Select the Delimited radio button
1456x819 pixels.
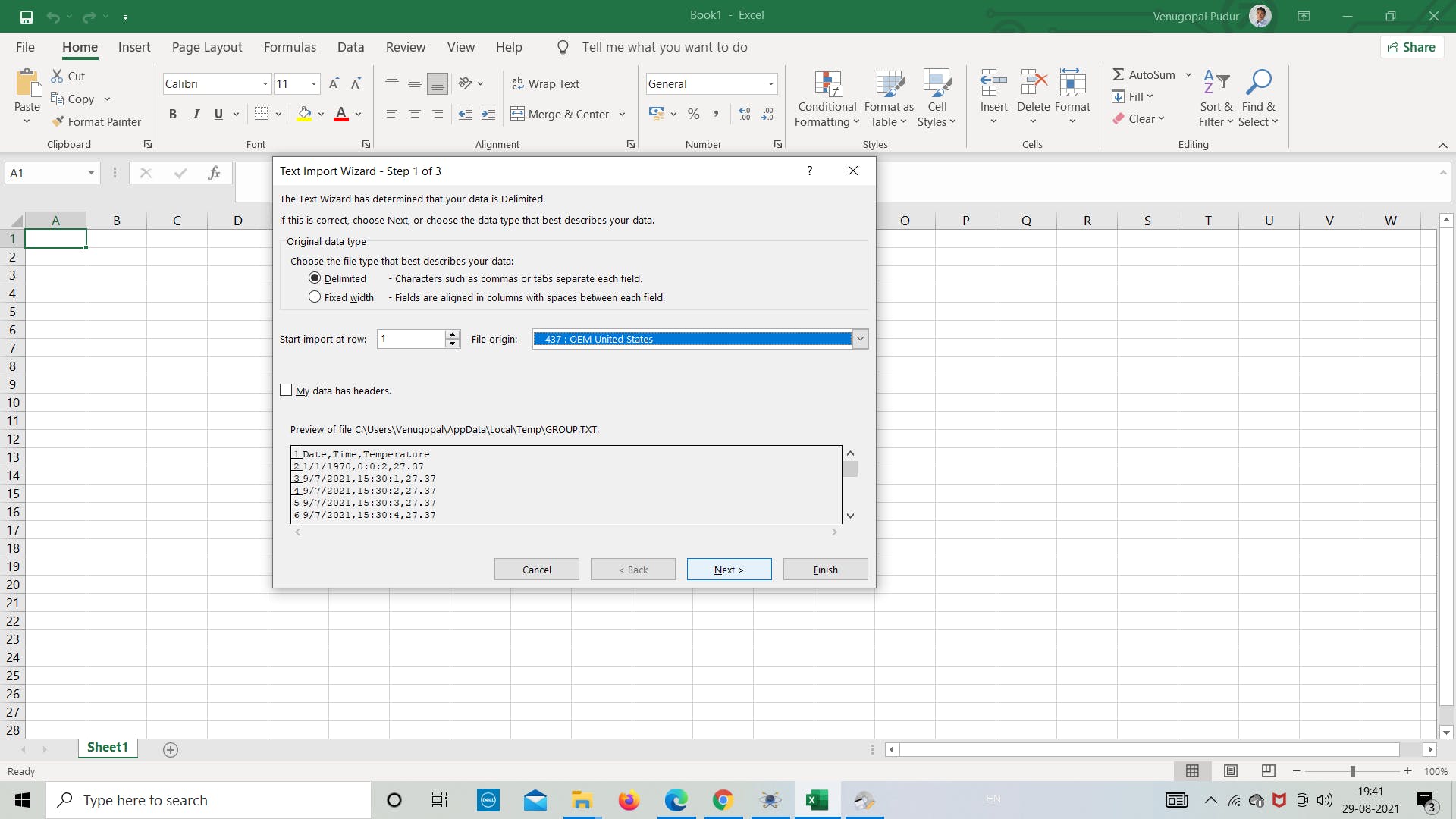click(315, 278)
